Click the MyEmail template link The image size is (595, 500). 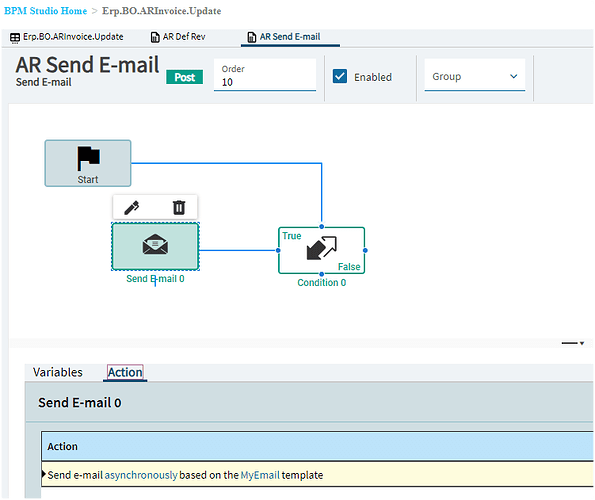pos(260,475)
